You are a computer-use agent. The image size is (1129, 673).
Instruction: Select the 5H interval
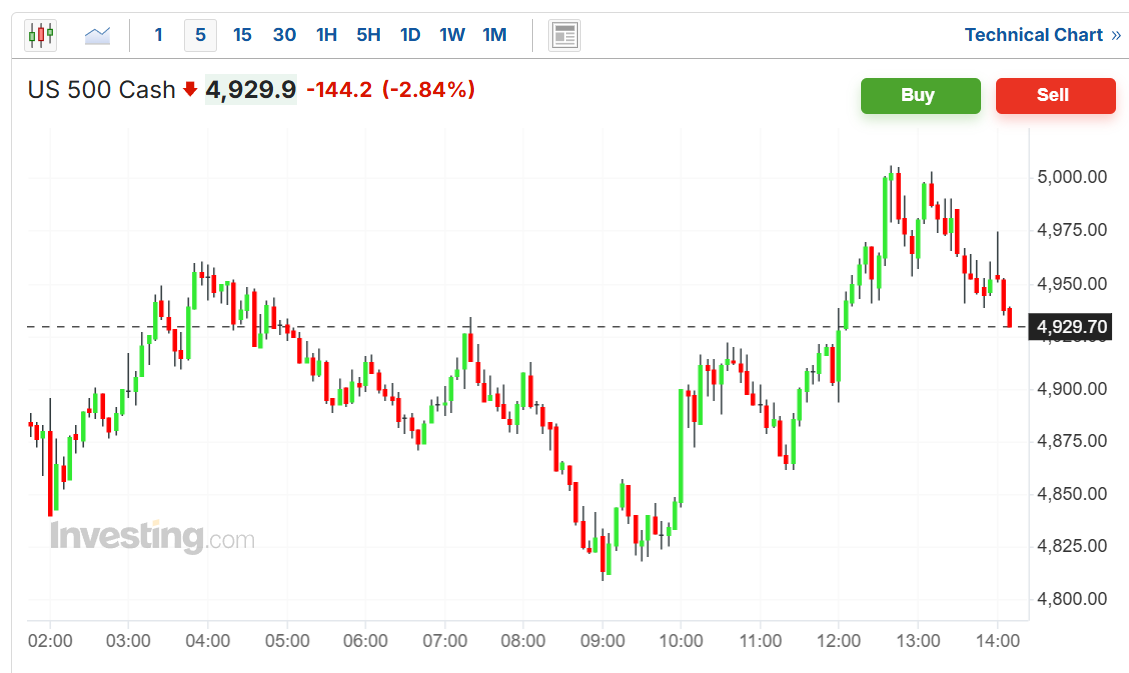click(368, 35)
